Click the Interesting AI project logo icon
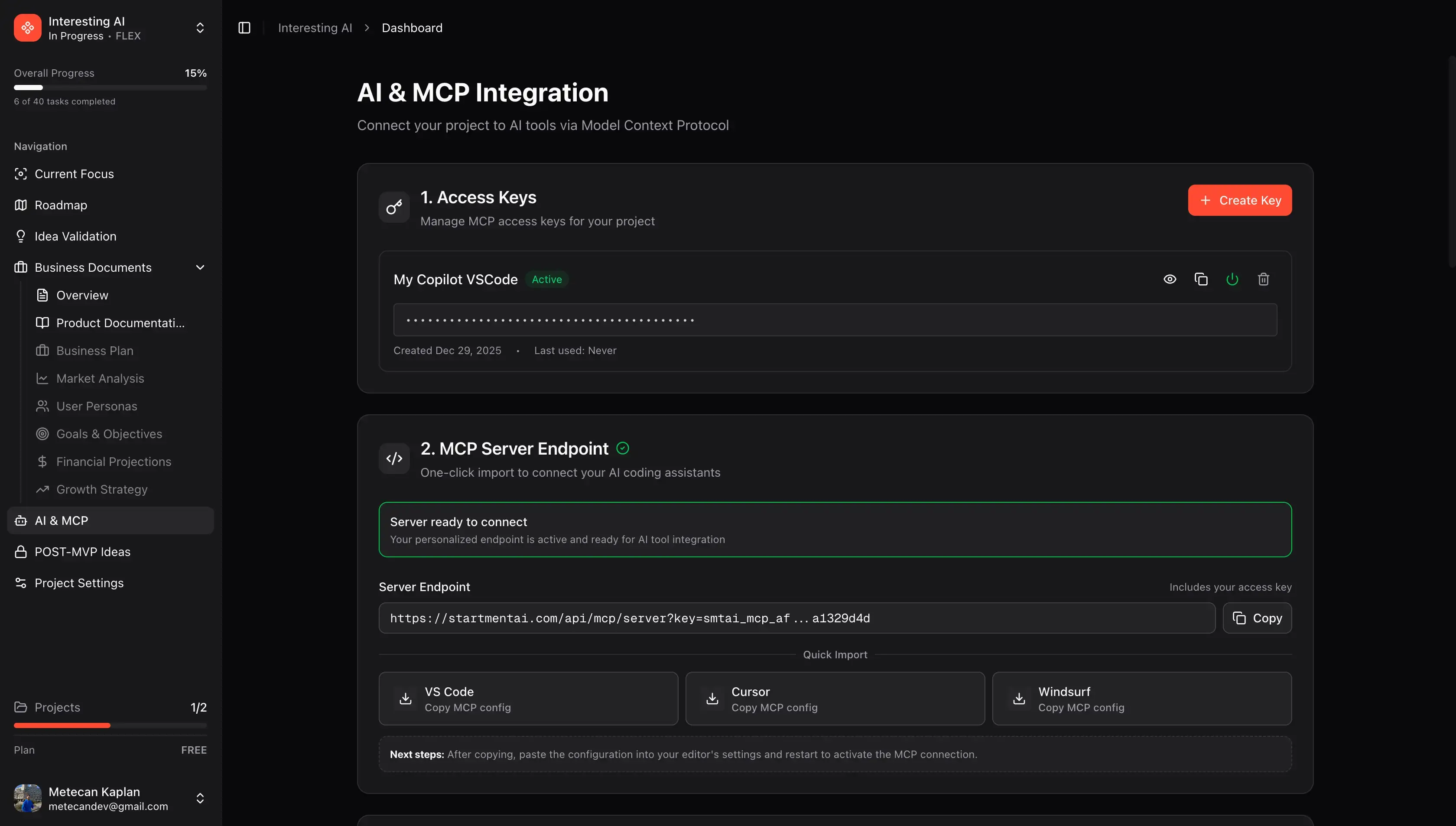 28,28
